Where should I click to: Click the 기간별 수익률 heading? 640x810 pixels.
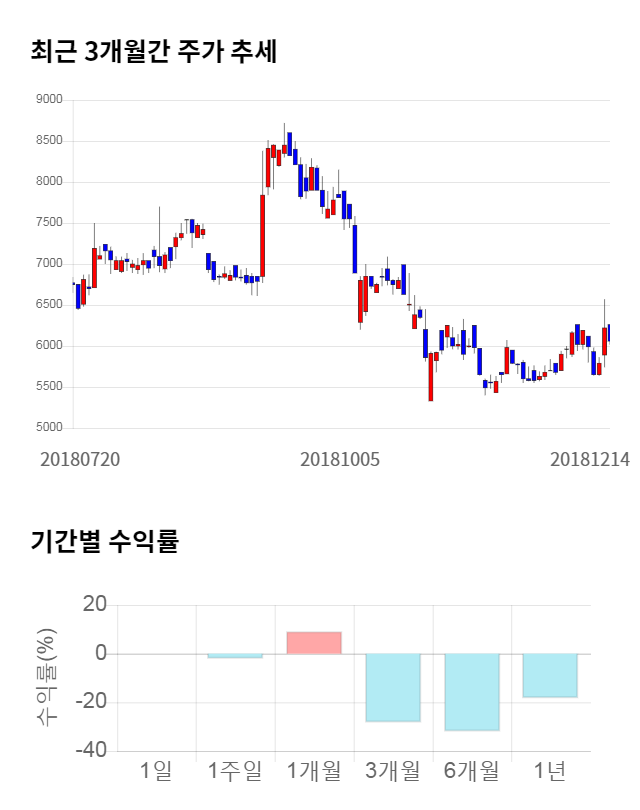tap(104, 542)
